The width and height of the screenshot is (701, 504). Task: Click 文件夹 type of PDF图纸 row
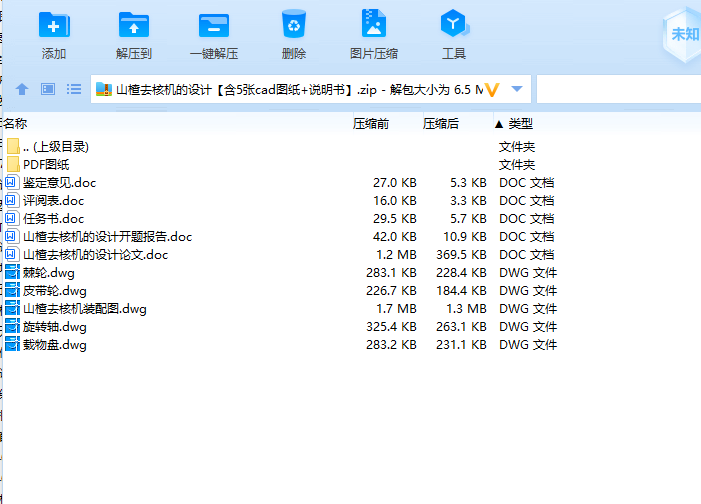[517, 165]
